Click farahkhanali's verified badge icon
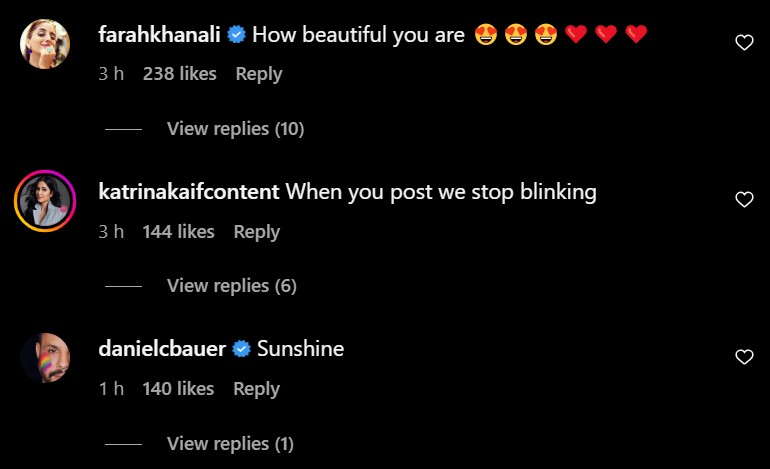The width and height of the screenshot is (770, 469). tap(237, 35)
